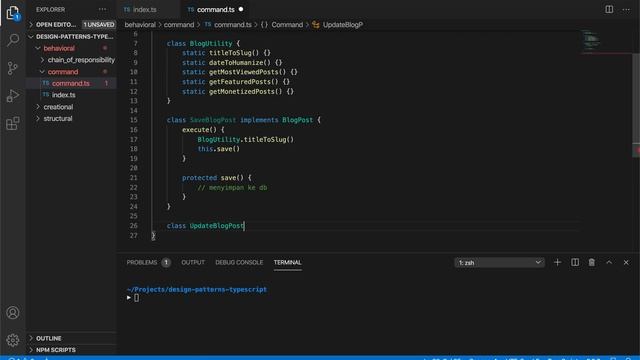Create a new terminal with plus icon
This screenshot has height=360, width=640.
point(557,262)
